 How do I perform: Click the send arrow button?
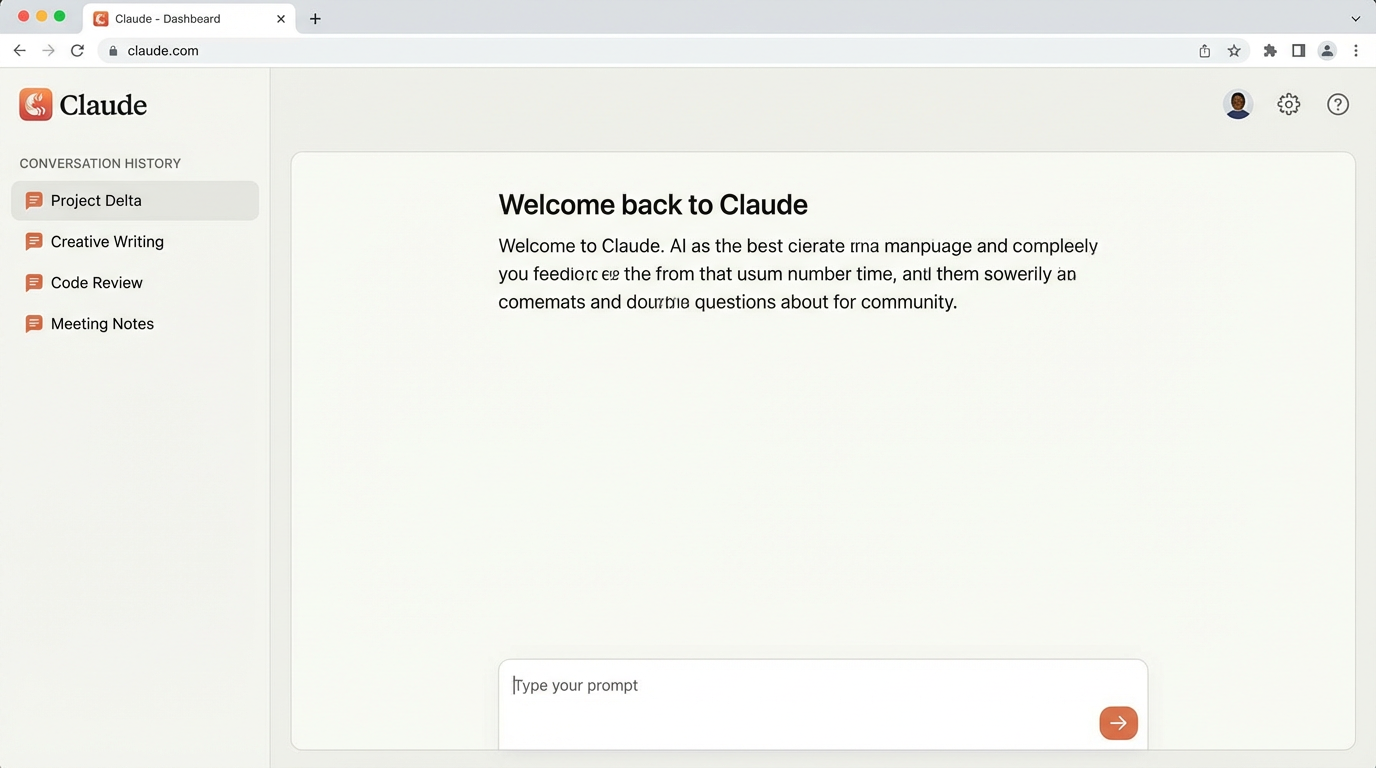coord(1118,722)
